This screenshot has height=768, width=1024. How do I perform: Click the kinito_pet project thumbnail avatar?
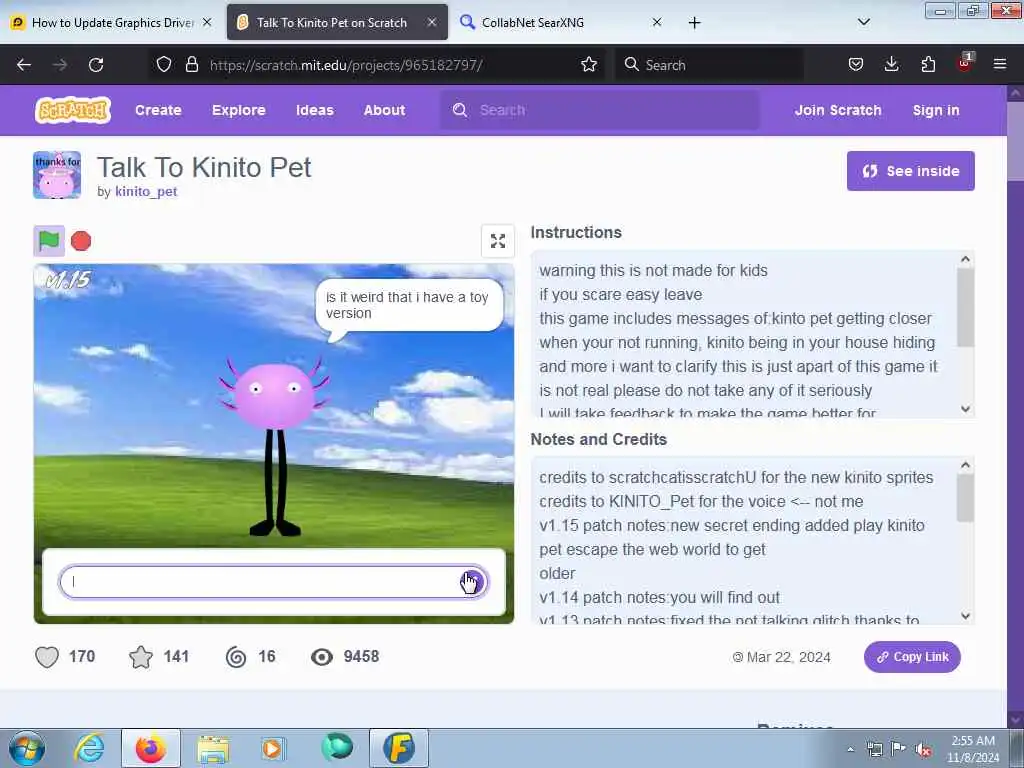pyautogui.click(x=57, y=175)
